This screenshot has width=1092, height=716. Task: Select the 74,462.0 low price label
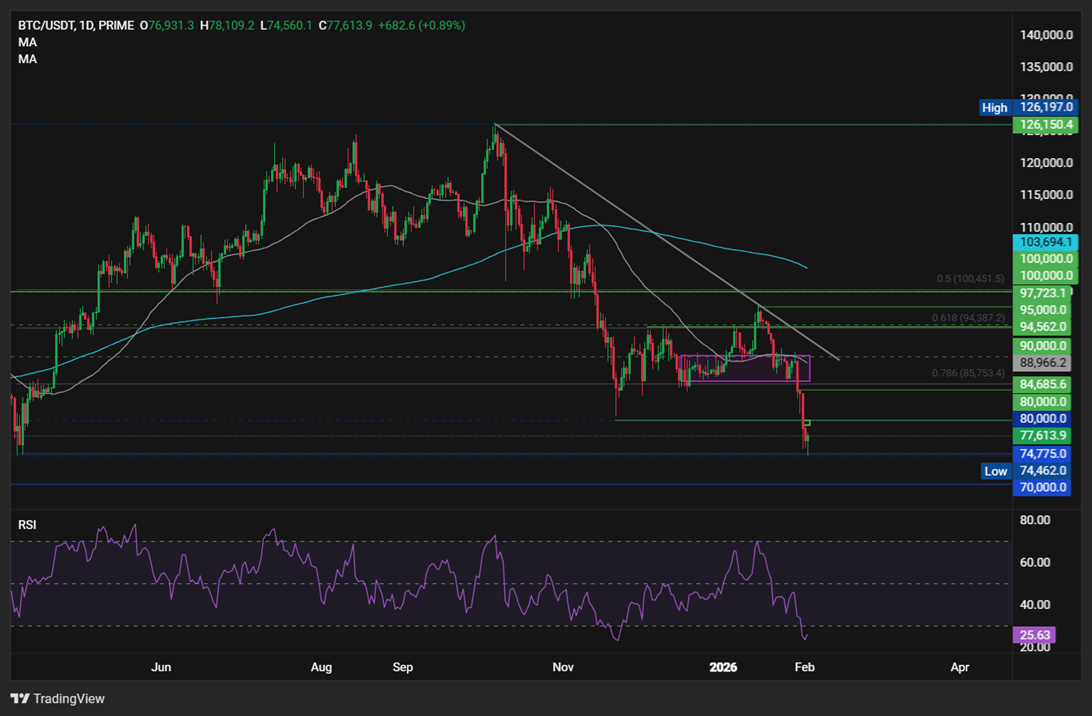[1043, 470]
